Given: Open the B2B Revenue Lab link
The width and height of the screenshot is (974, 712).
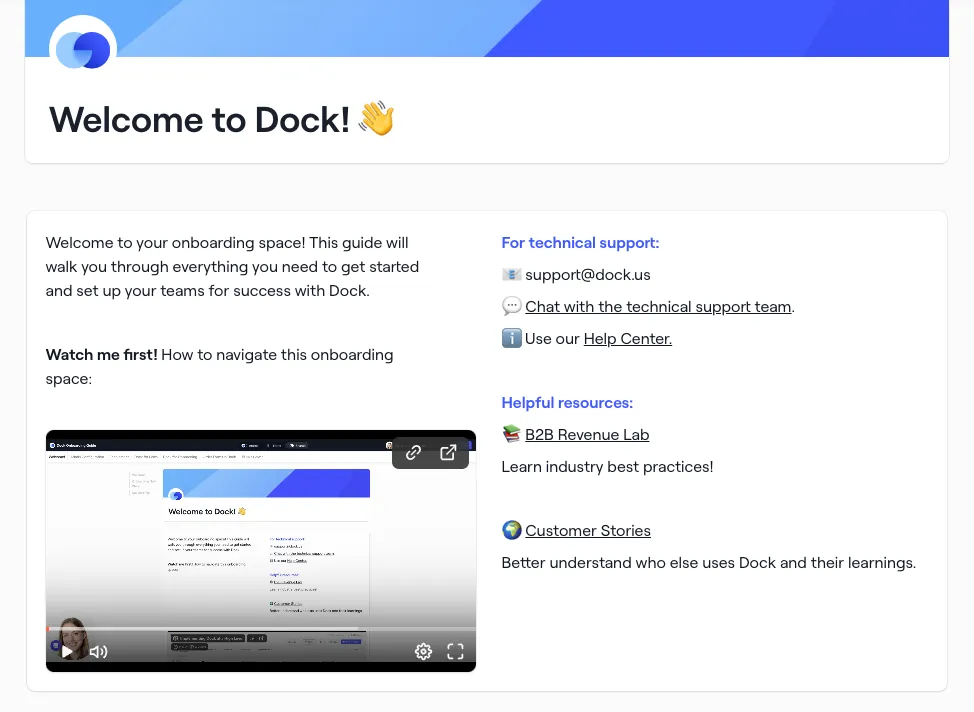Looking at the screenshot, I should tap(587, 435).
